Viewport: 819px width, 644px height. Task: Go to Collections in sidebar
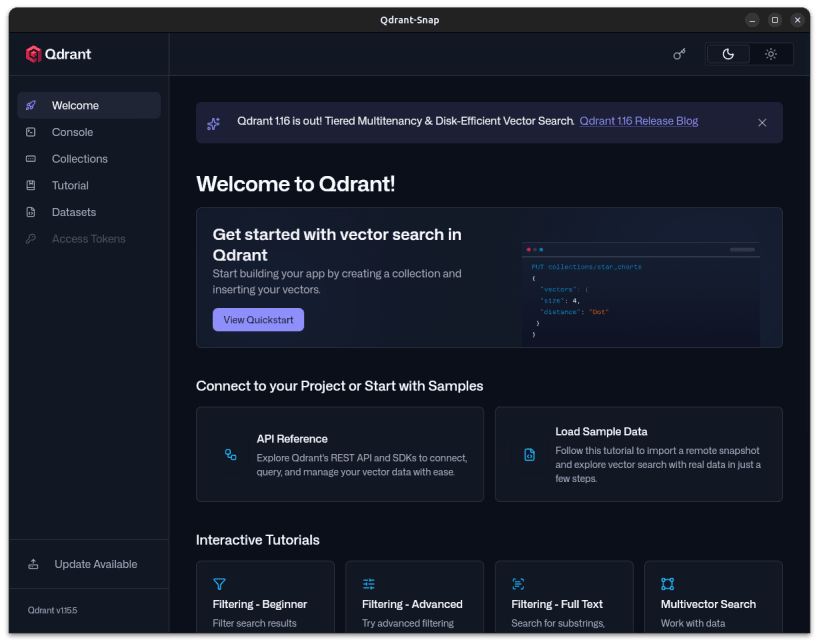tap(89, 159)
